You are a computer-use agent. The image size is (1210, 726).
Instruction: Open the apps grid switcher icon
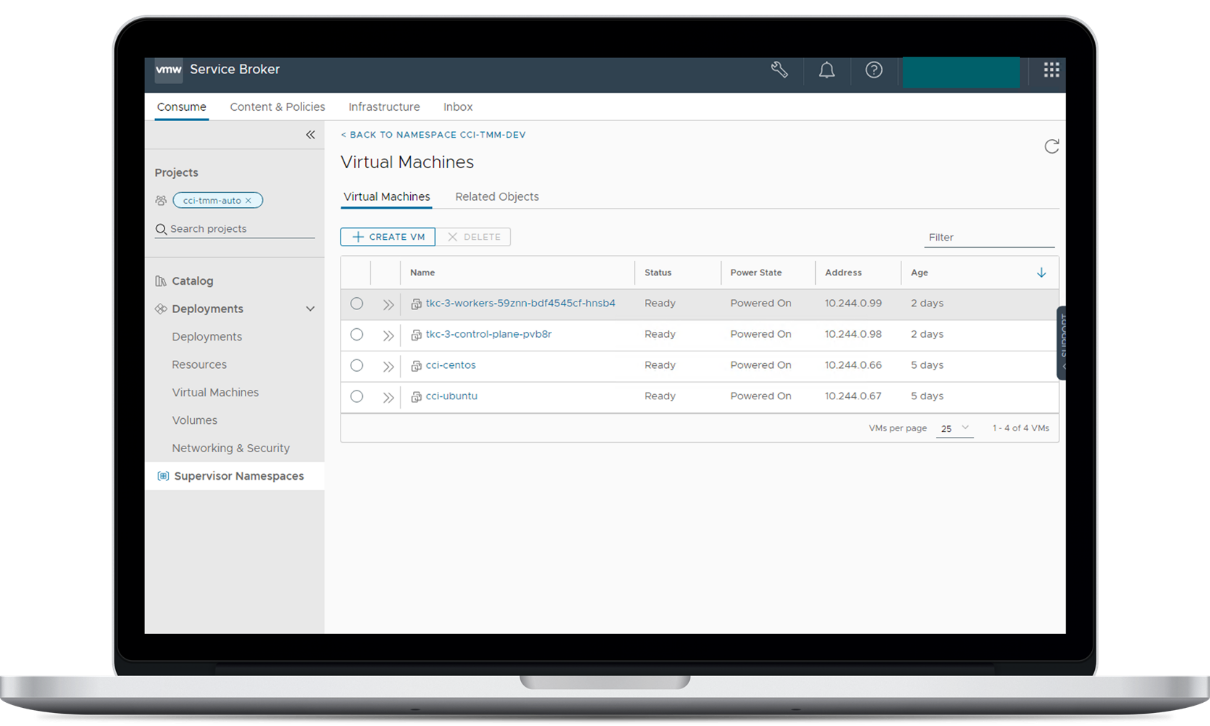pos(1051,70)
